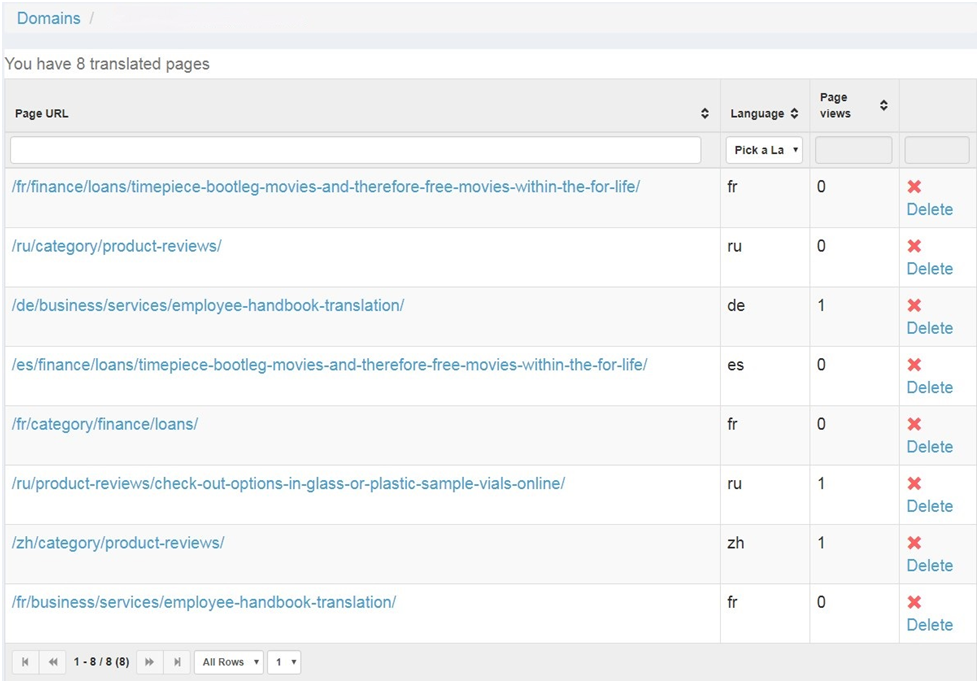Click red X icon for zh product-reviews row
Image resolution: width=979 pixels, height=683 pixels.
(x=914, y=543)
